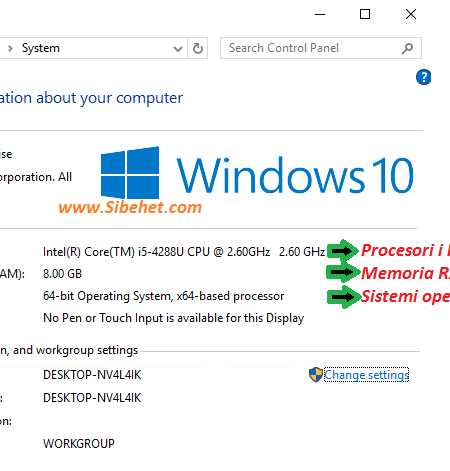
Task: Maximize the System window
Action: (365, 14)
